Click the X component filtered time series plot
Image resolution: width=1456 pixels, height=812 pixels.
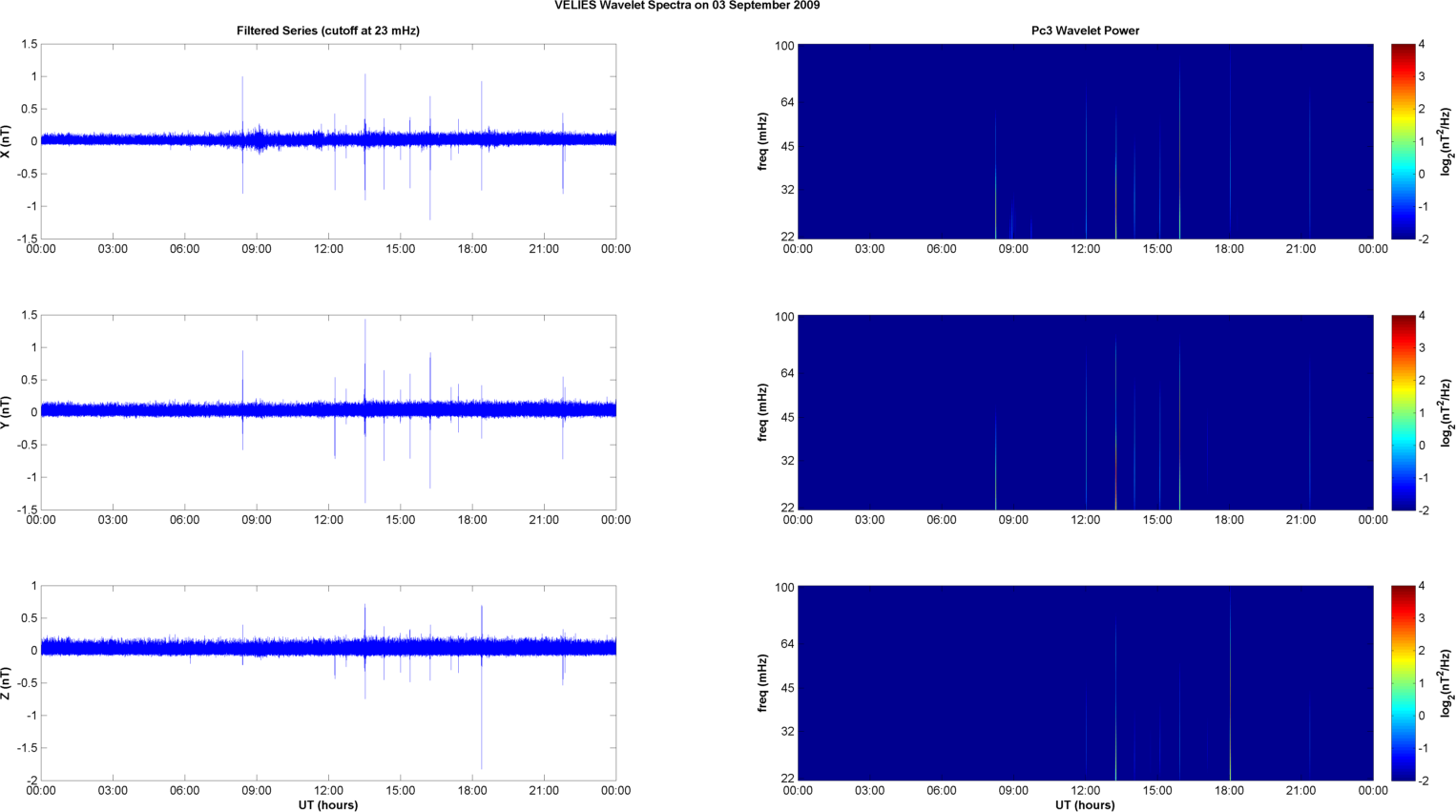coord(328,141)
